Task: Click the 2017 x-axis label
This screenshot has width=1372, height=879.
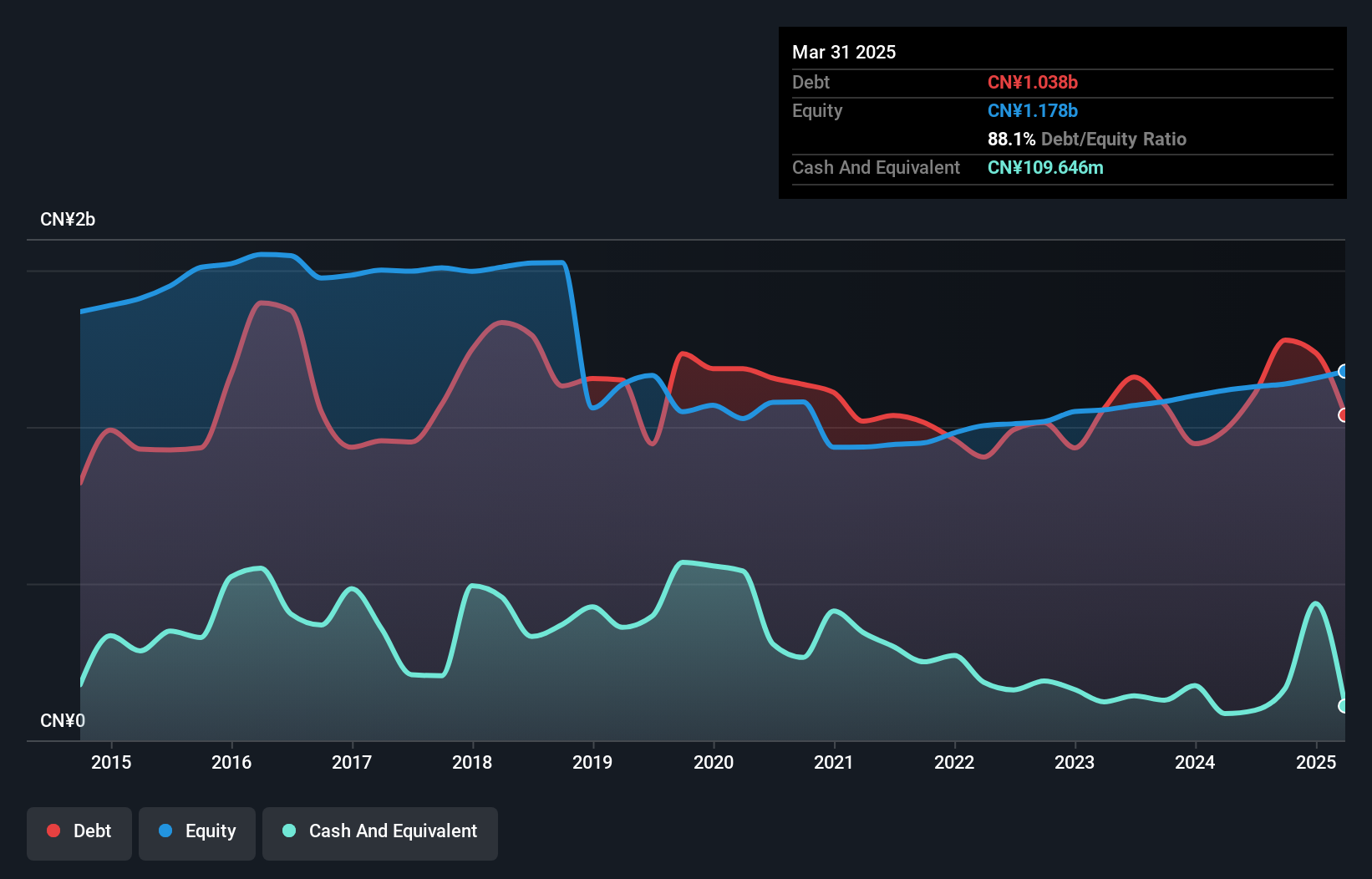Action: tap(352, 762)
